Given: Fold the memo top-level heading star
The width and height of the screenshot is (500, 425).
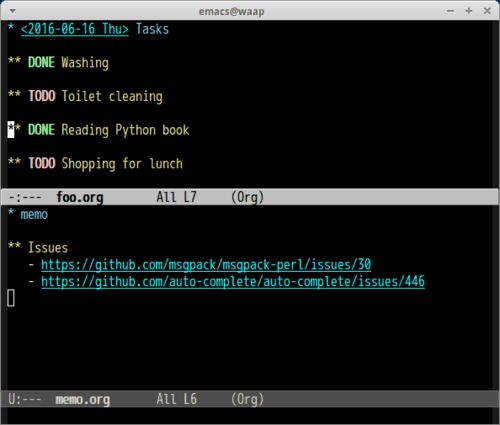Looking at the screenshot, I should 11,213.
